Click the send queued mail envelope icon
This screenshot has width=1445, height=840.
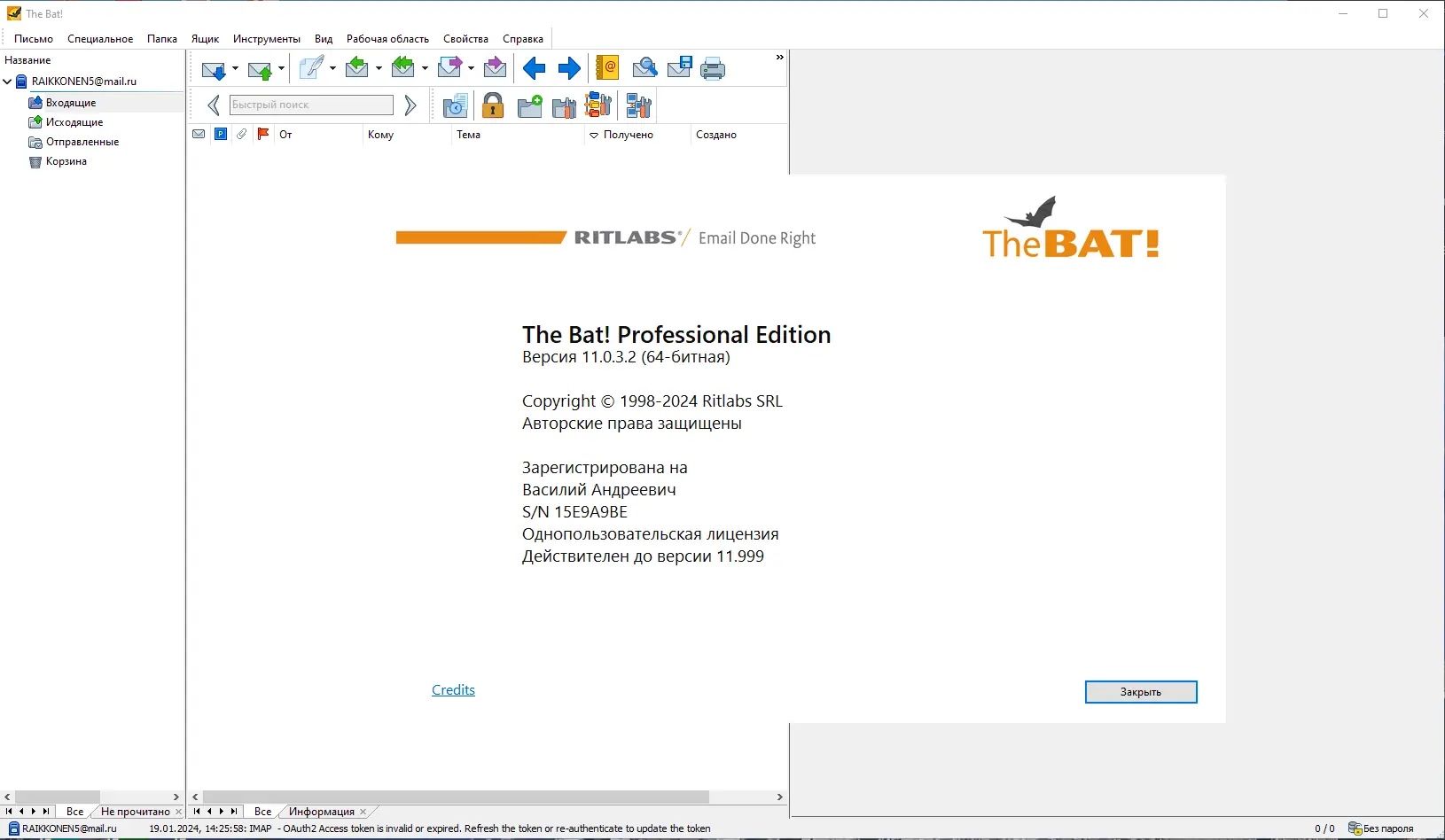click(x=260, y=69)
